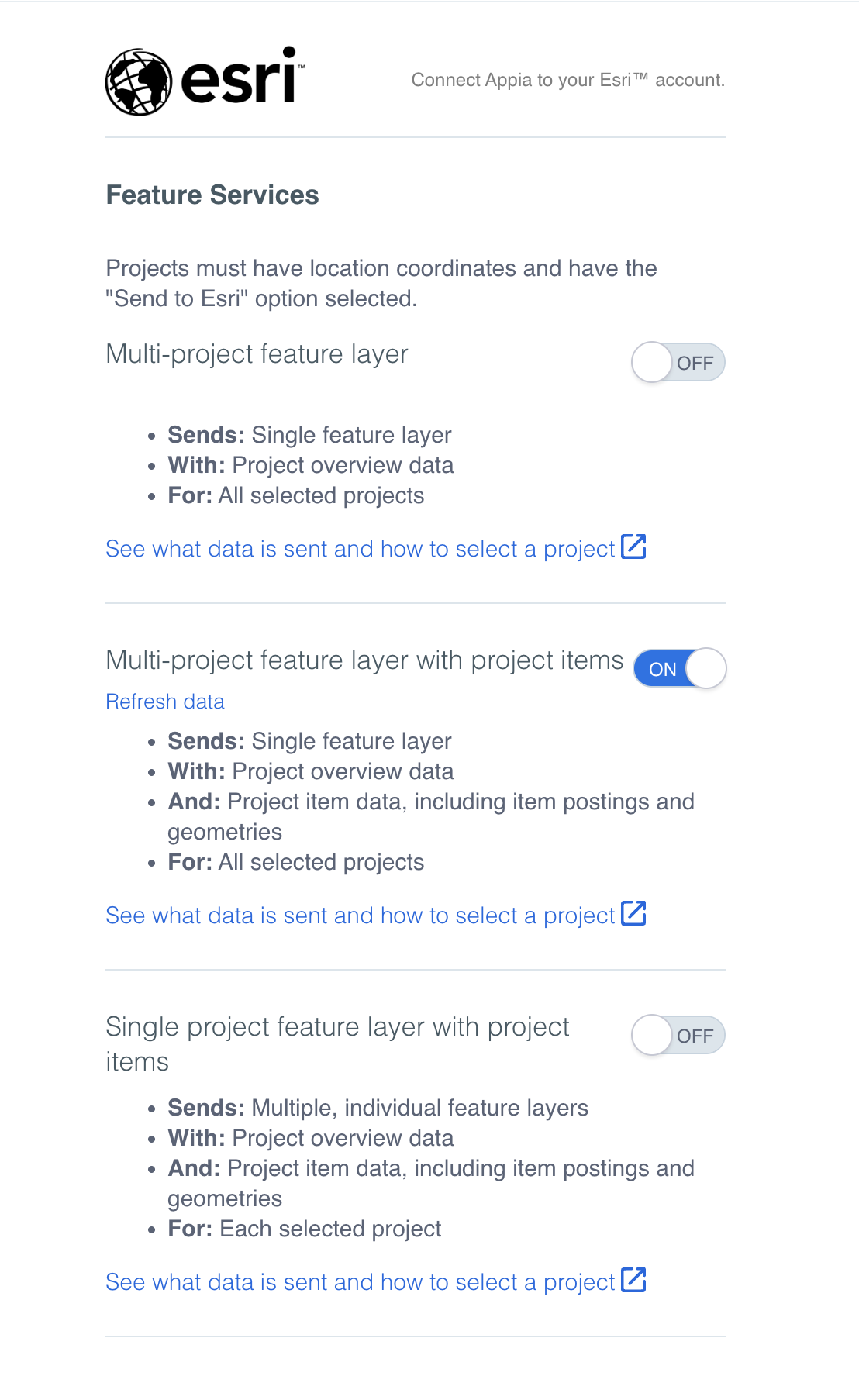This screenshot has width=859, height=1400.
Task: Click the Esri globe logo icon
Action: click(139, 82)
